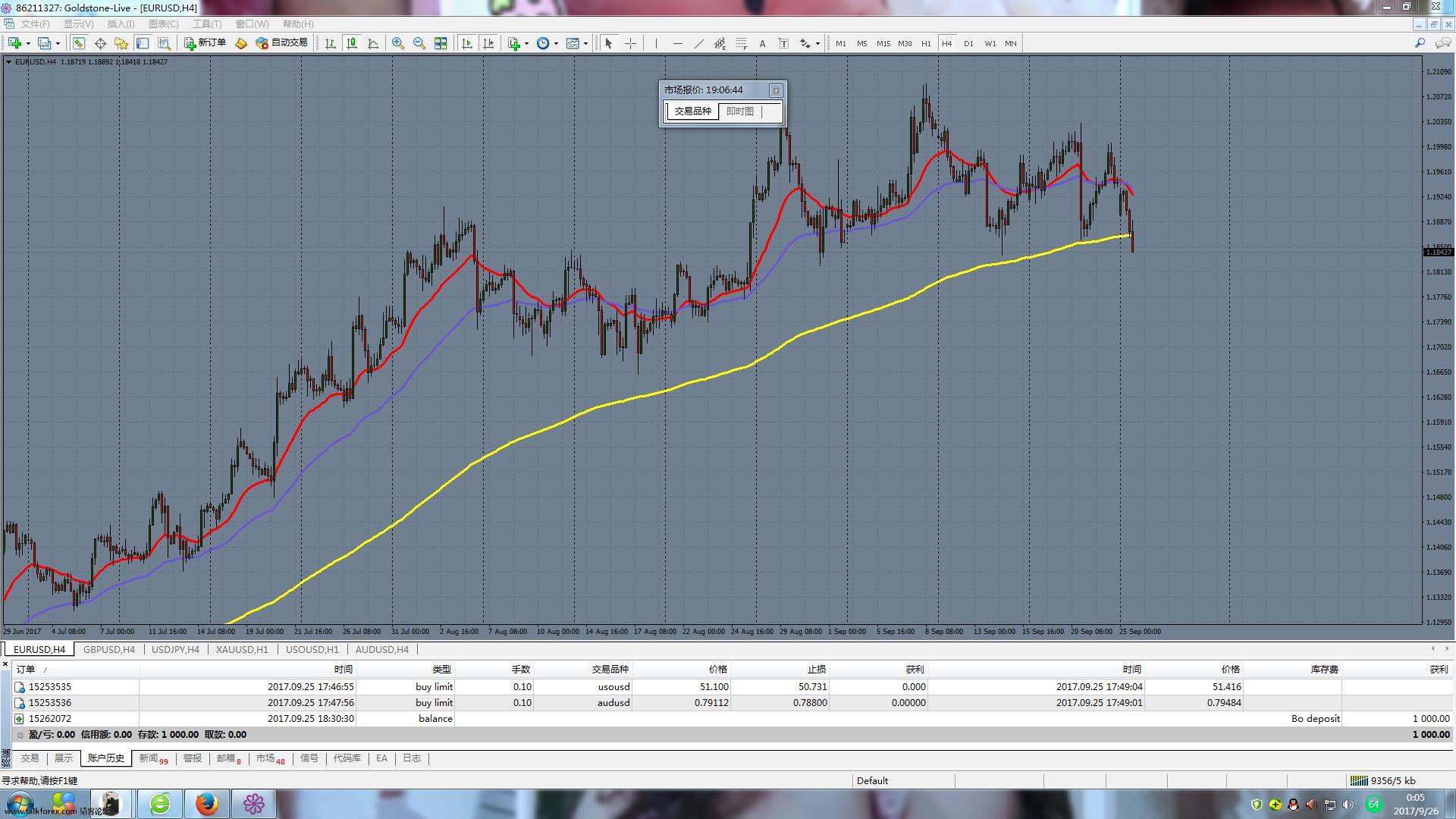Select the equidistant channel tool
This screenshot has height=819, width=1456.
pos(720,43)
